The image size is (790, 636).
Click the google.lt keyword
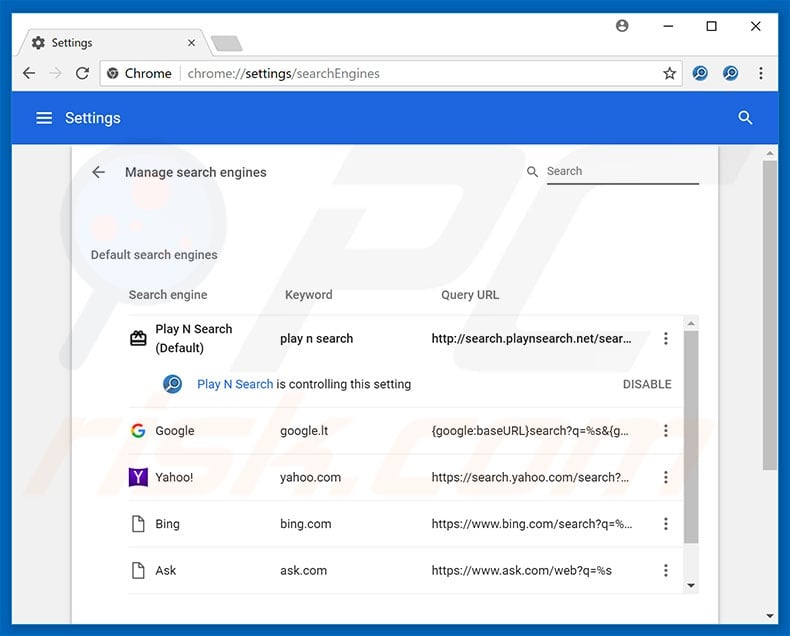tap(304, 431)
